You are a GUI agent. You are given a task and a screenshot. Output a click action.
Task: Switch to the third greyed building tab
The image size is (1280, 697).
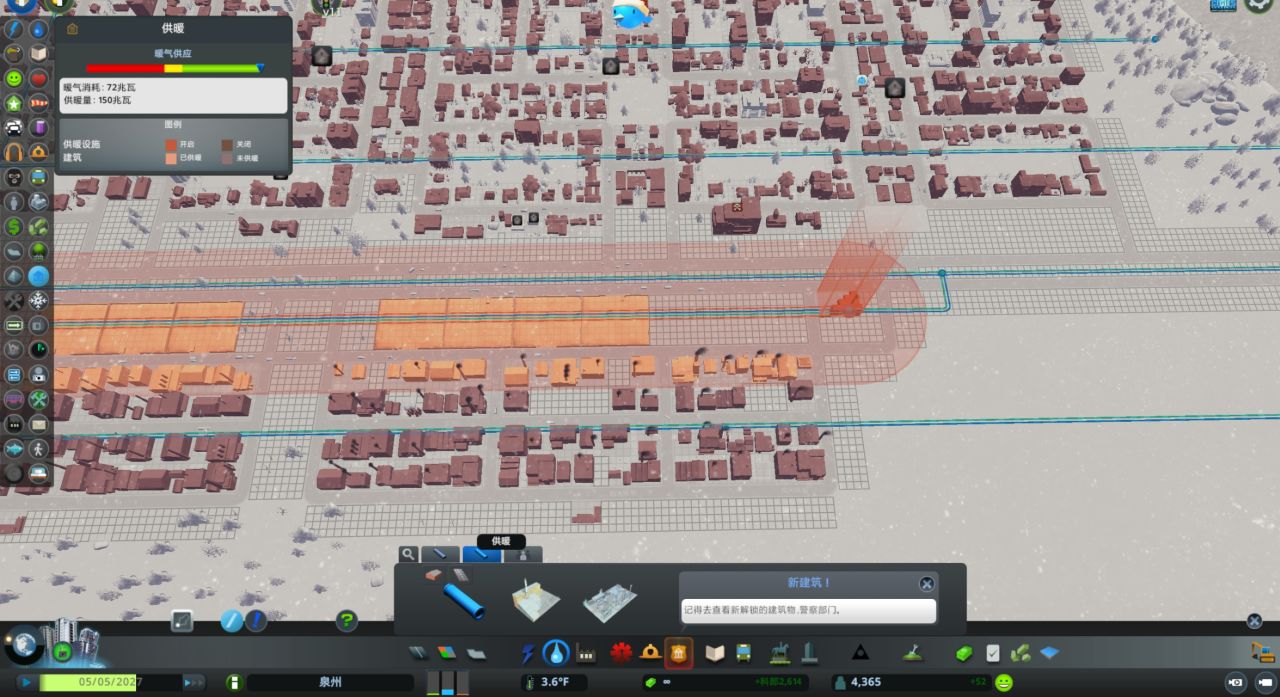tap(522, 554)
